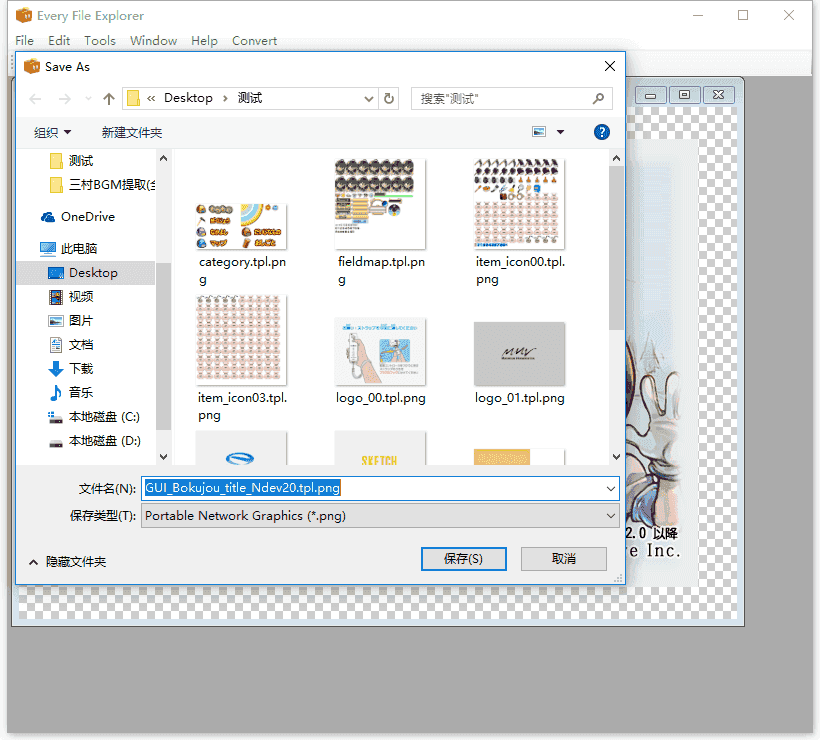Minimize the inner image viewer window

(x=650, y=95)
